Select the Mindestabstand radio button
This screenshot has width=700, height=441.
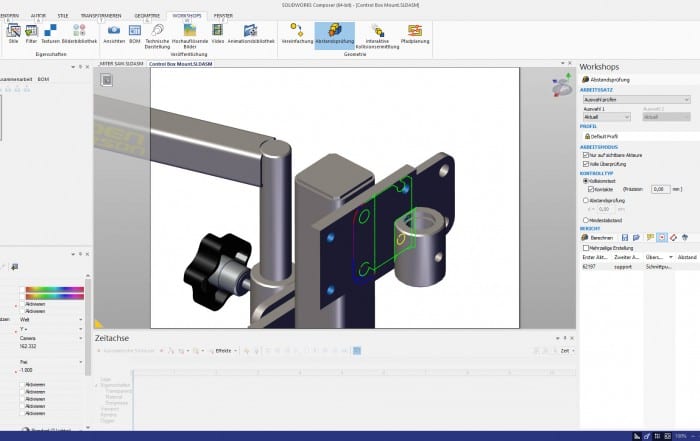click(586, 220)
